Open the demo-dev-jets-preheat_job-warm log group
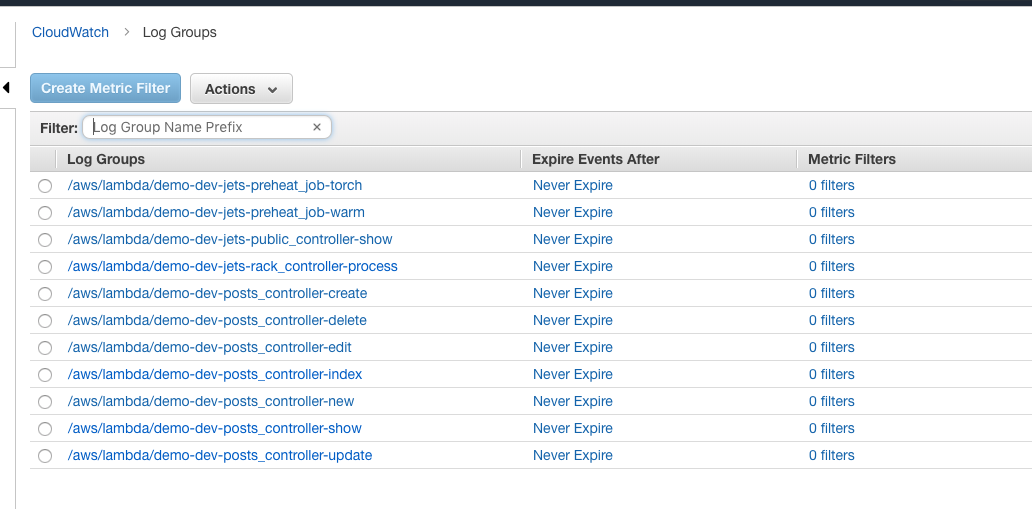The image size is (1032, 509). [x=216, y=212]
